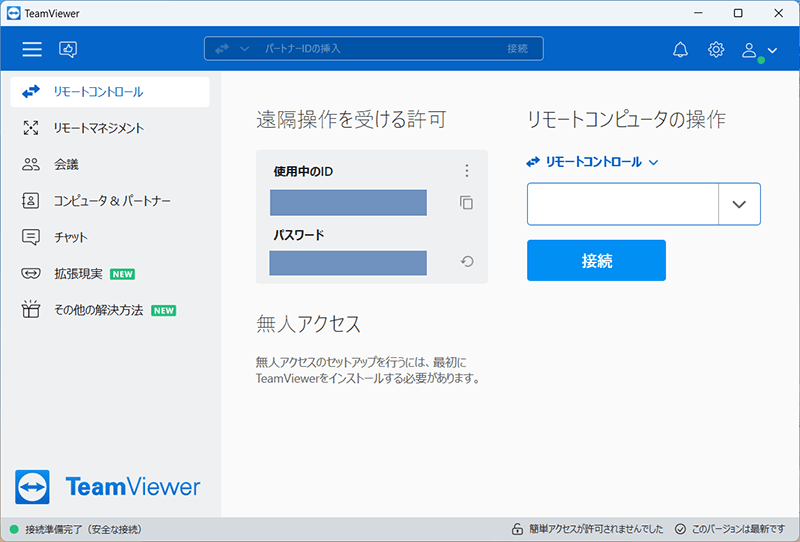
Task: Click the AR goggles icon
Action: click(31, 274)
